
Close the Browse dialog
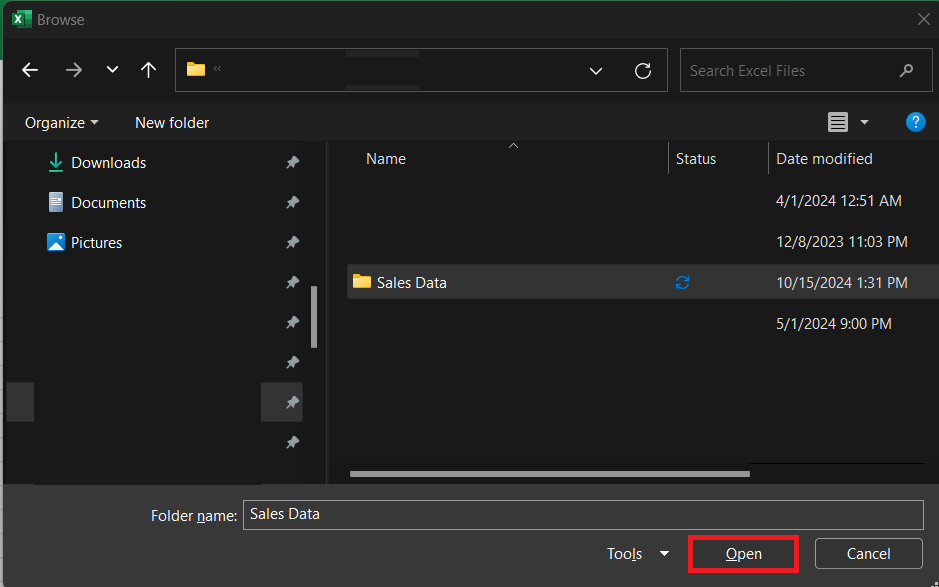tap(923, 19)
